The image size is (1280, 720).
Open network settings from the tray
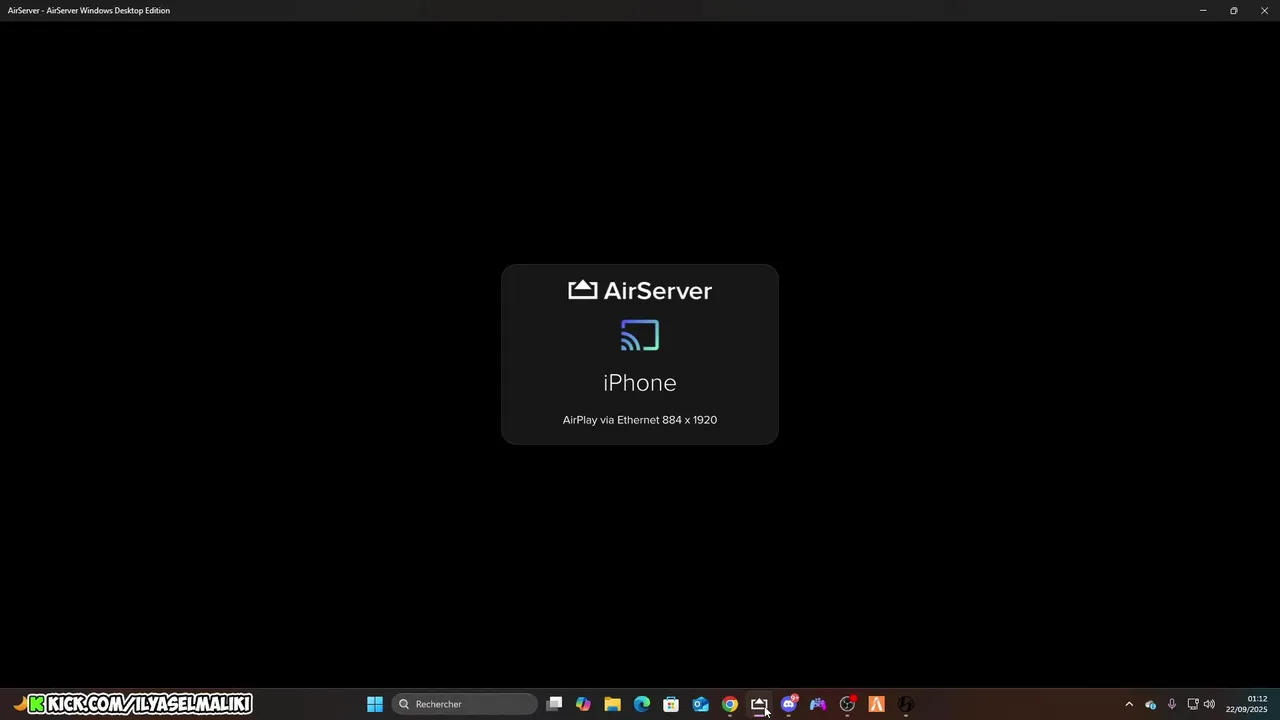(1192, 704)
